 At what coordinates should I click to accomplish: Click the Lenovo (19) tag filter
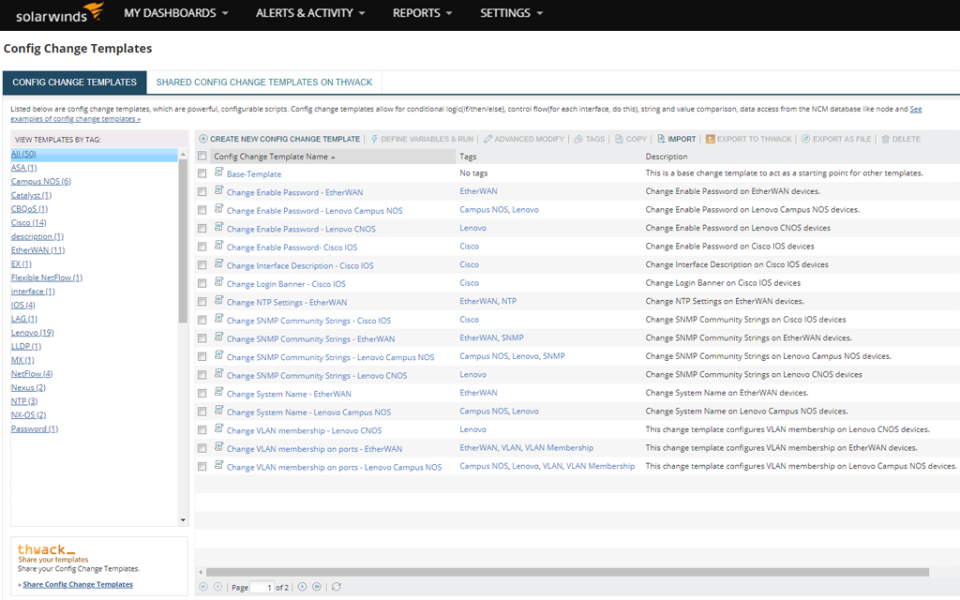pos(31,332)
